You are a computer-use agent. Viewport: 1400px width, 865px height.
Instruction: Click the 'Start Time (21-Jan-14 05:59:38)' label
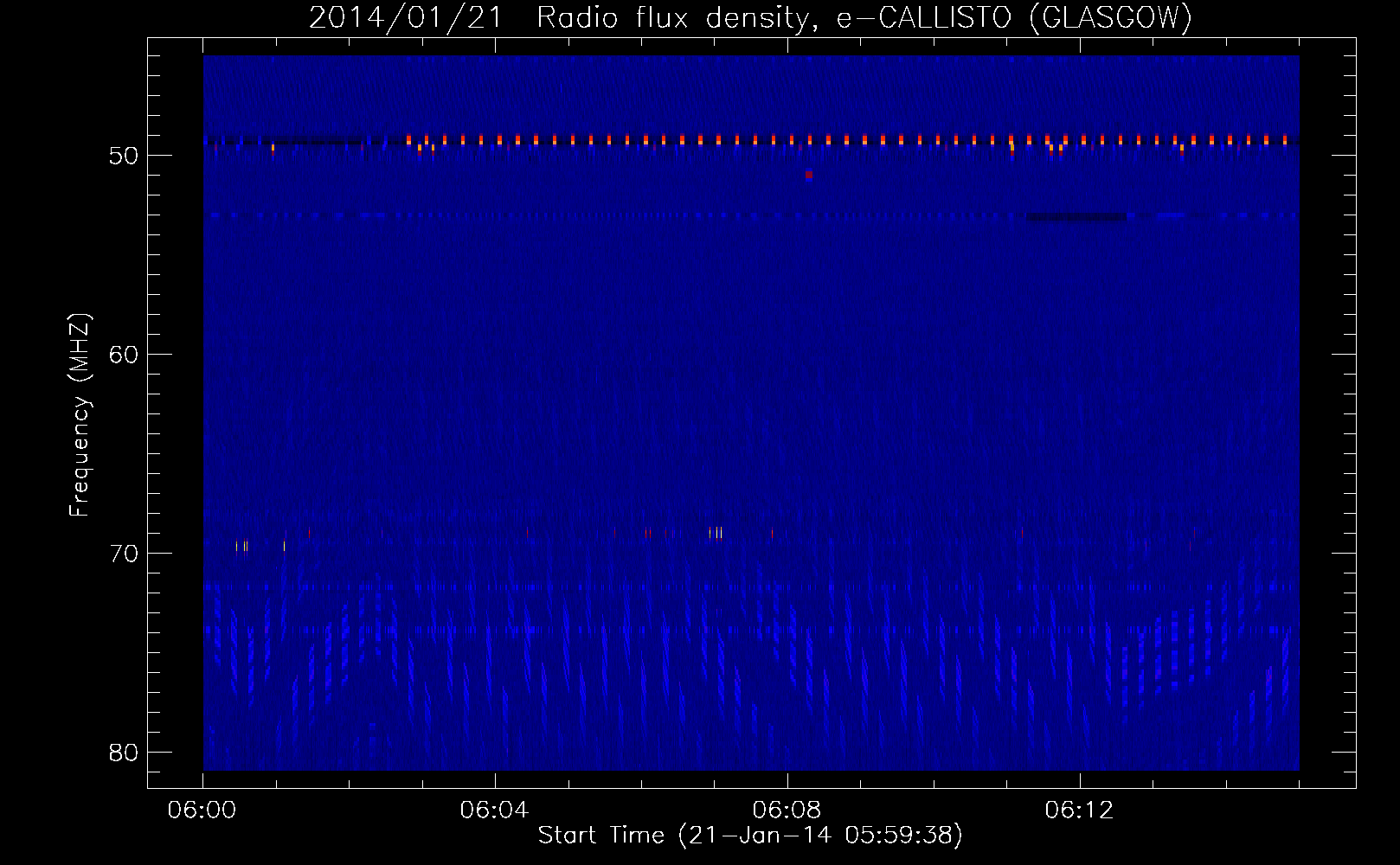(750, 836)
